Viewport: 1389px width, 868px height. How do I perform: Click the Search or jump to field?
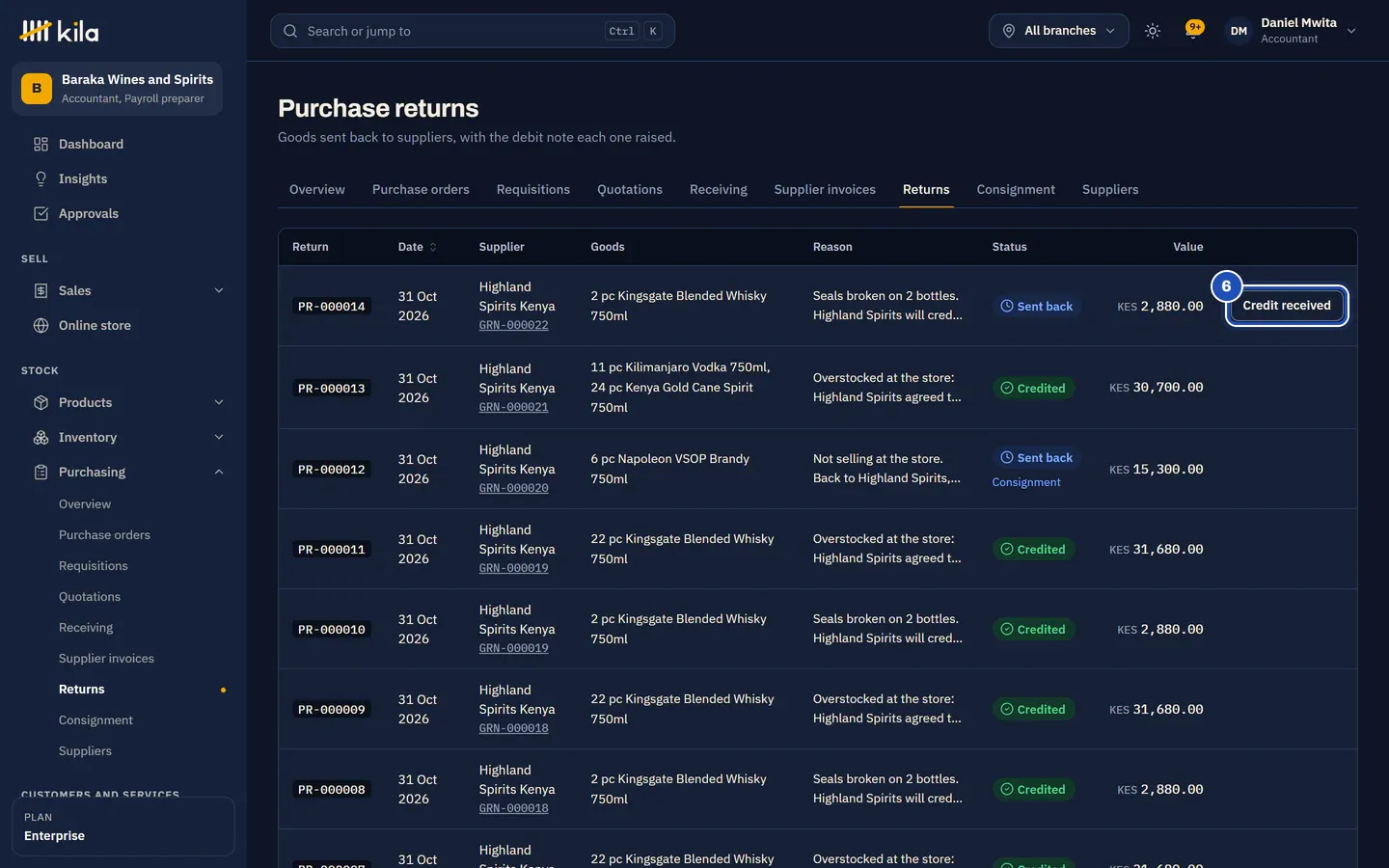coord(472,31)
